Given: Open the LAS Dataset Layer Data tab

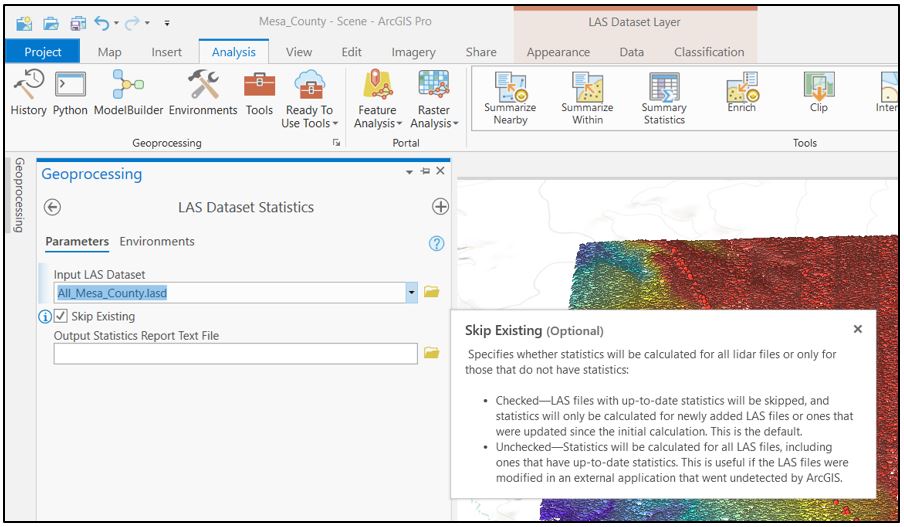Looking at the screenshot, I should click(x=631, y=52).
